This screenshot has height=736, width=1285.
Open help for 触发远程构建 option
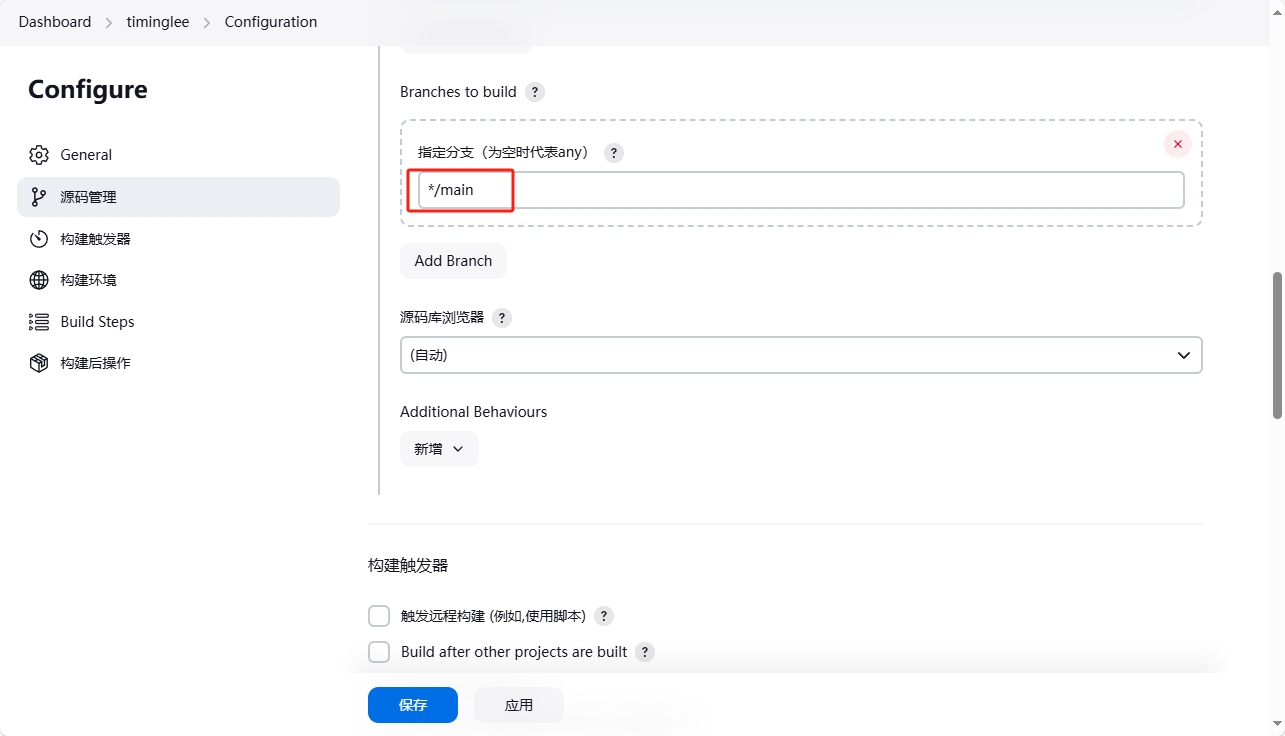(x=604, y=616)
